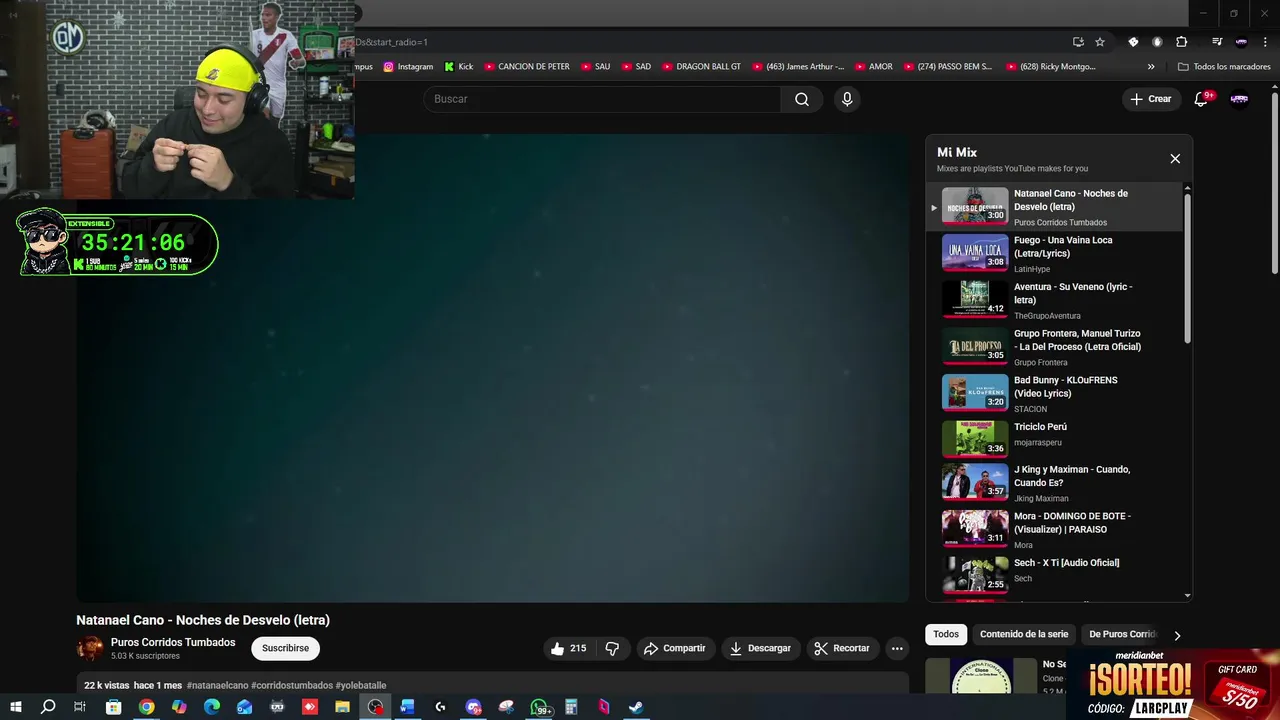Play J King y Maximan Cuando Es
Viewport: 1280px width, 720px height.
[x=1055, y=483]
